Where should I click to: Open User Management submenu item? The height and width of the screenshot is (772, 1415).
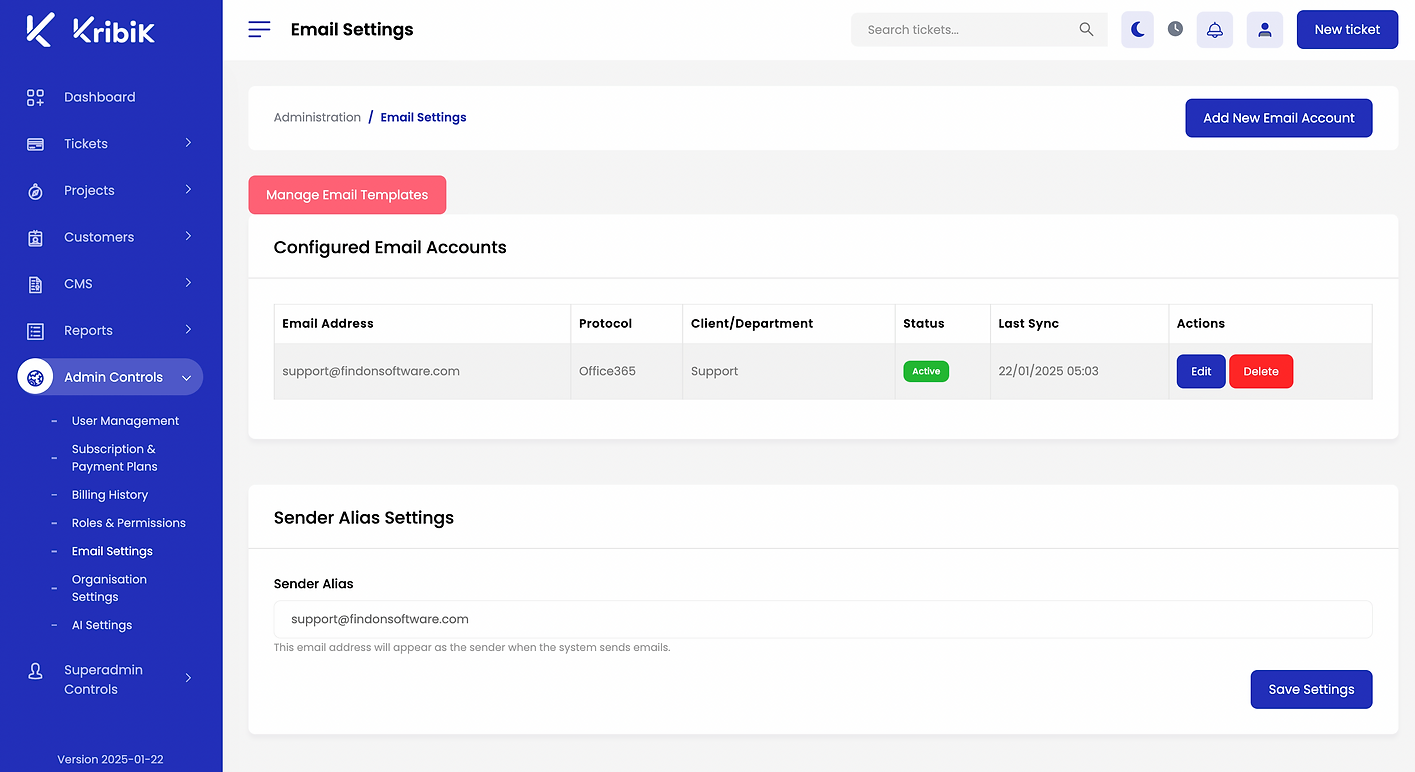tap(125, 421)
